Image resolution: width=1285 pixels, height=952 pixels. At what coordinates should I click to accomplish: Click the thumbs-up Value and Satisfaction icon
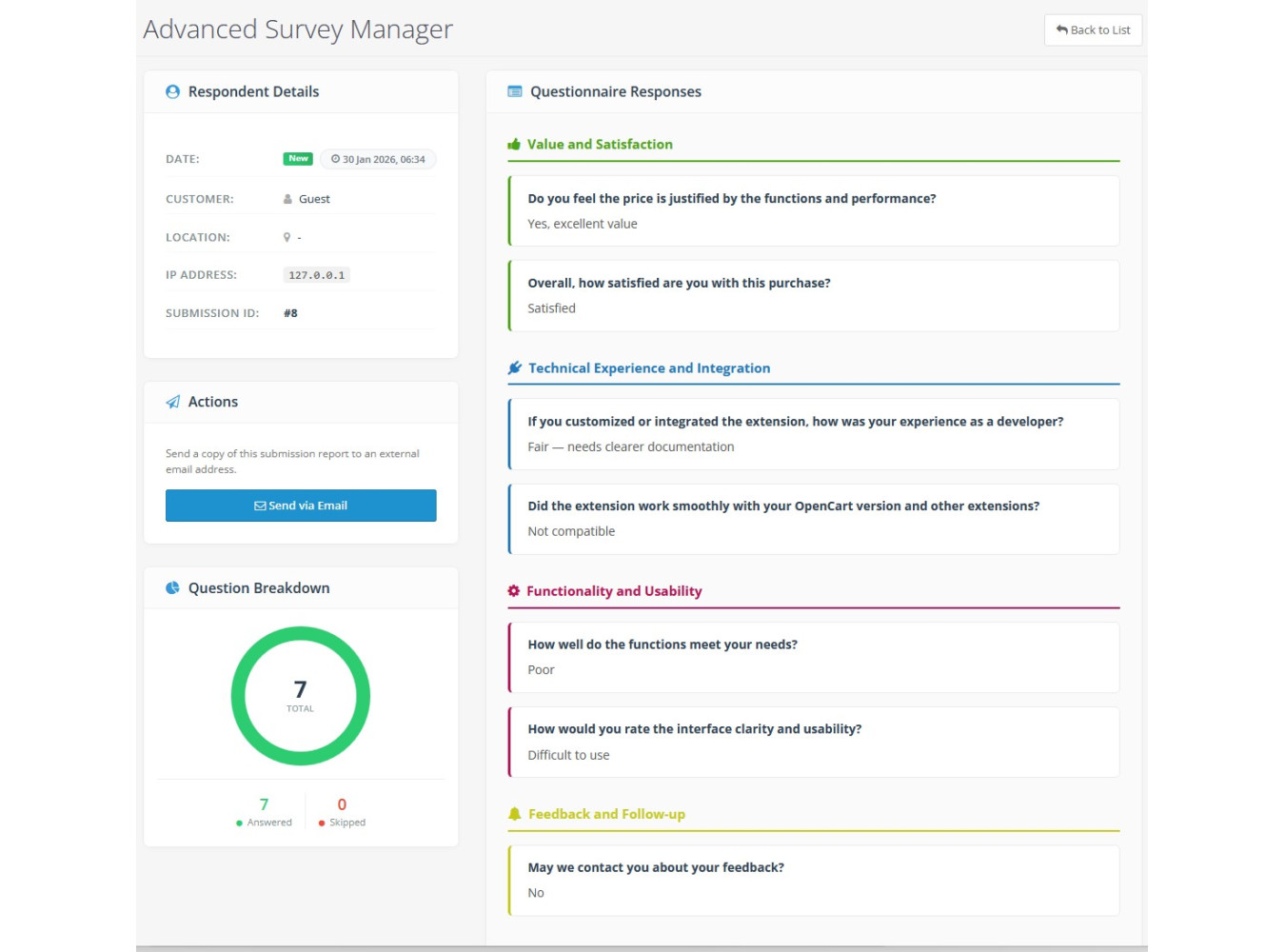pos(514,145)
